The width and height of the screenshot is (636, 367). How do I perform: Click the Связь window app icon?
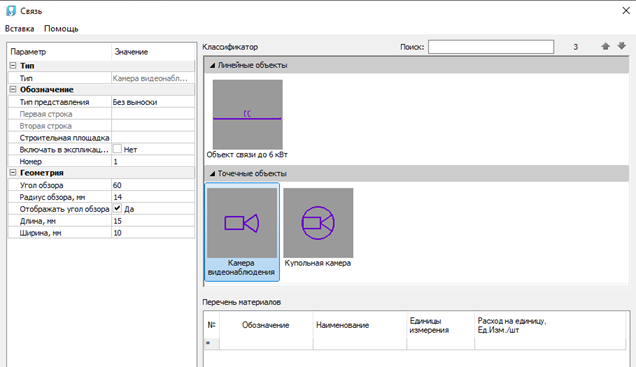pyautogui.click(x=11, y=11)
